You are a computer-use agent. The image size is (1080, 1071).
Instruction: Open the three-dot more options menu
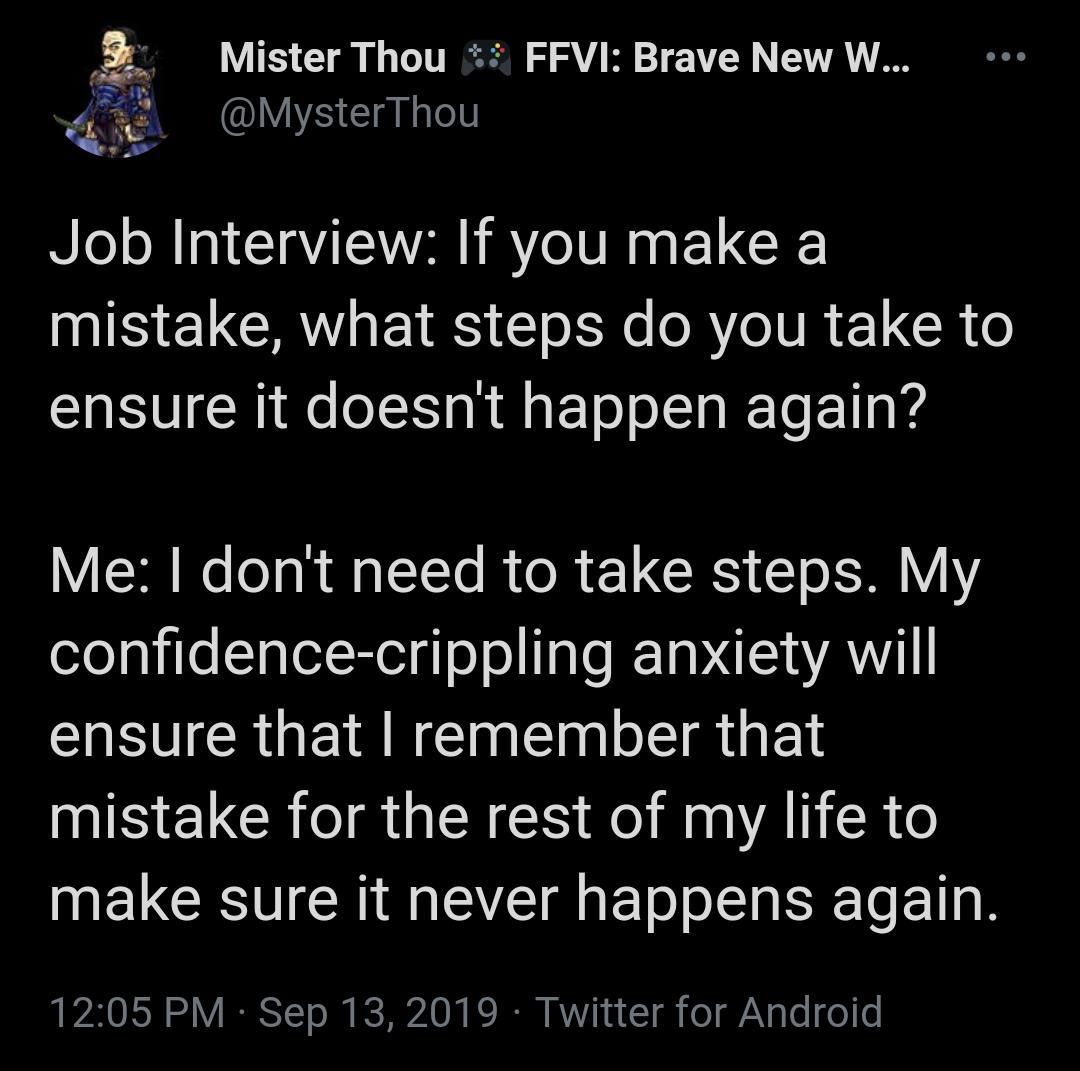pos(1006,57)
